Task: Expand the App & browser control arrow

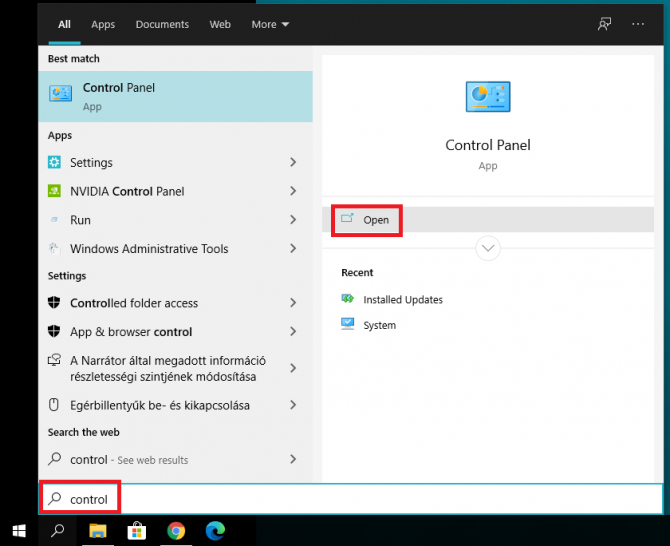Action: tap(293, 331)
